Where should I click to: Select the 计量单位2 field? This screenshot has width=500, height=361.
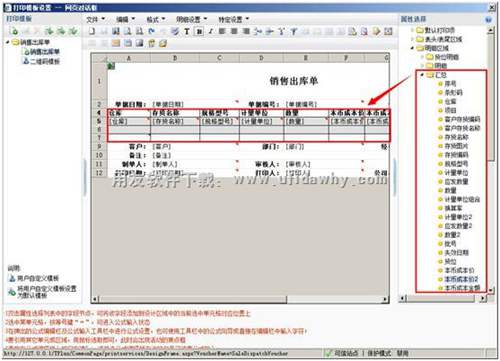coord(458,217)
